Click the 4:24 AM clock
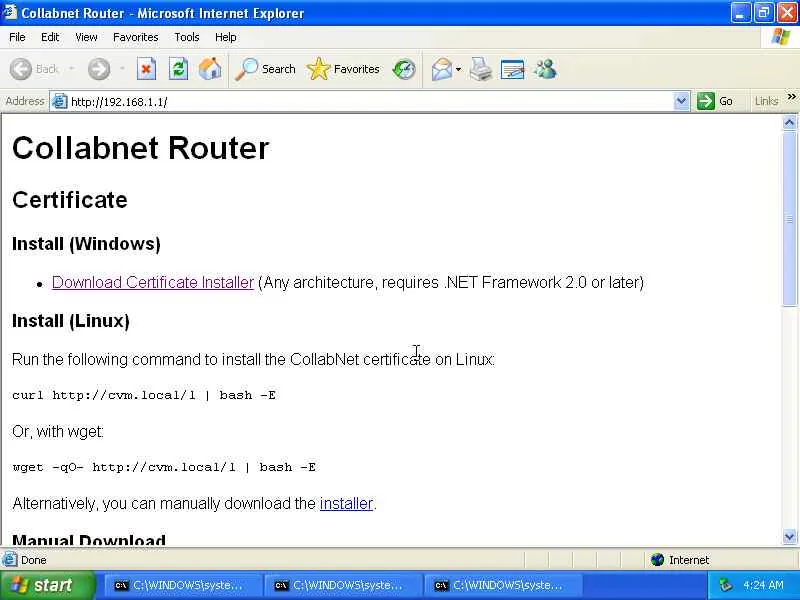The image size is (800, 600). pos(763,585)
